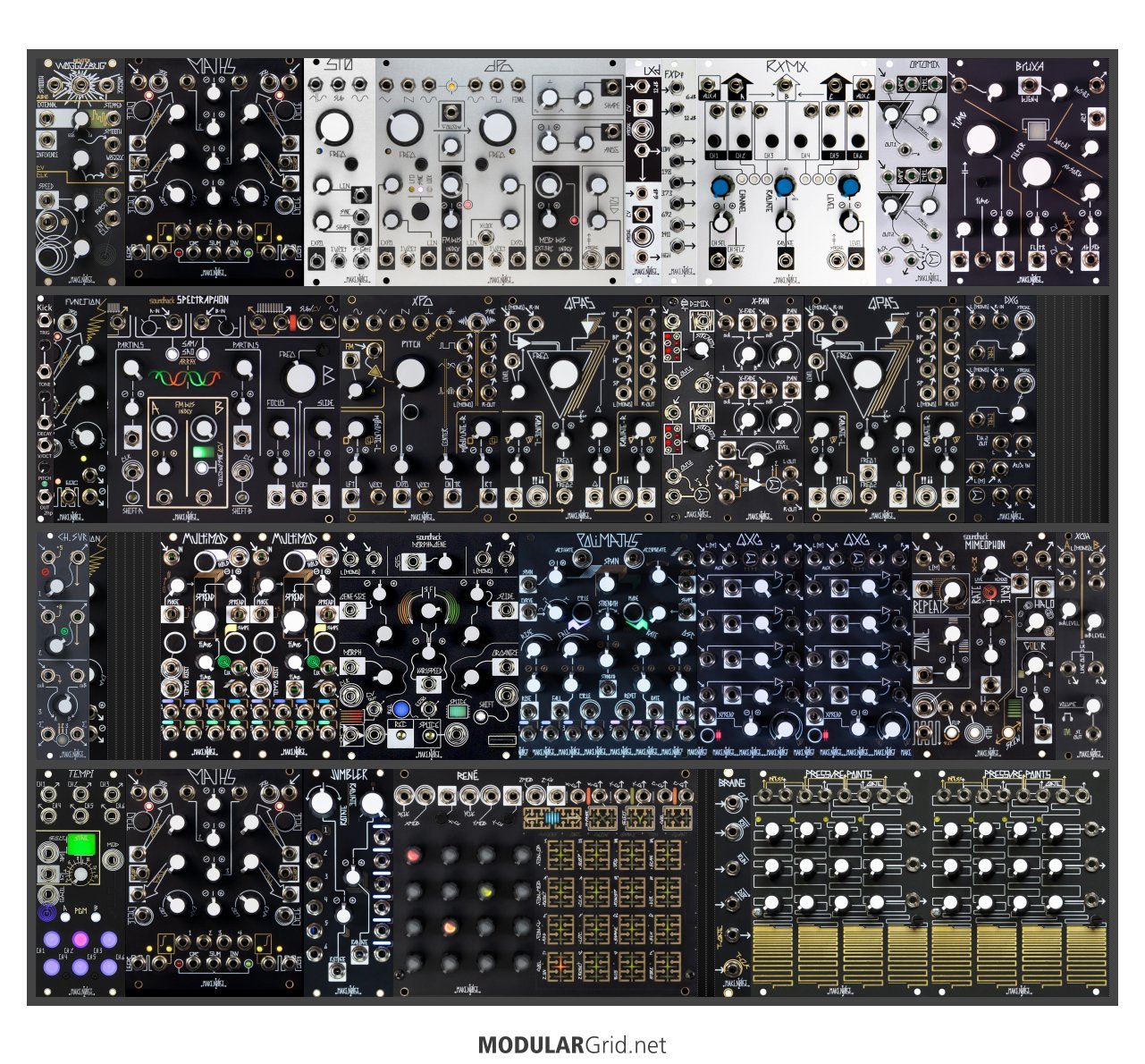Open the MODULARGrid.net logo link
This screenshot has height=1064, width=1145.
pyautogui.click(x=572, y=1044)
